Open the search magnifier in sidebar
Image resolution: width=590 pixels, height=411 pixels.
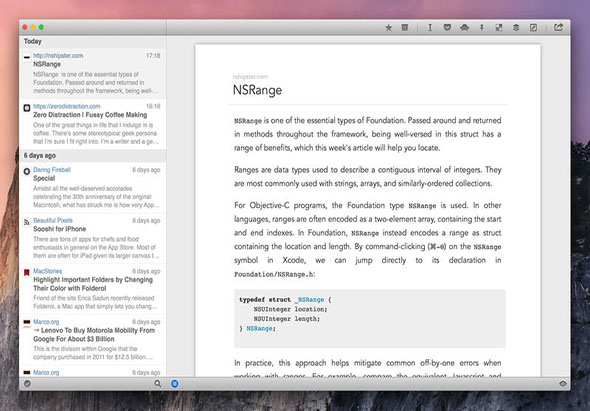pos(158,384)
